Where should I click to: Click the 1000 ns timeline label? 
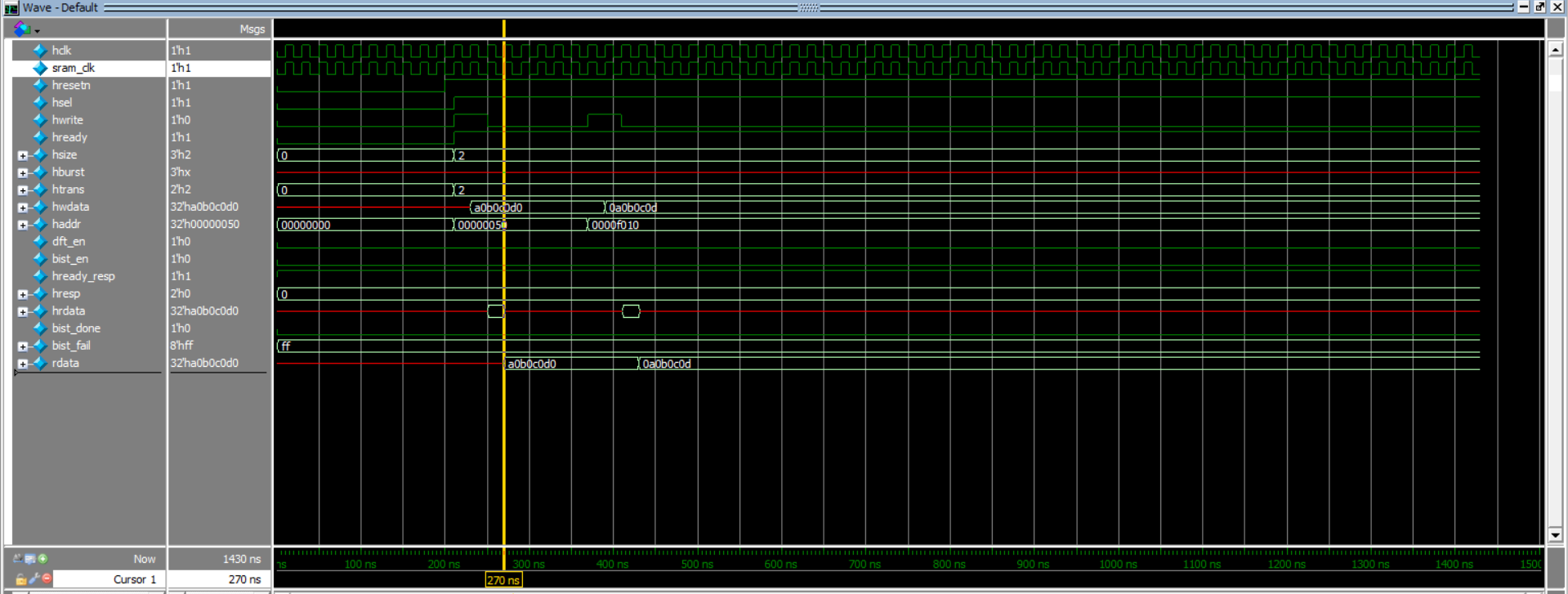coord(1118,565)
